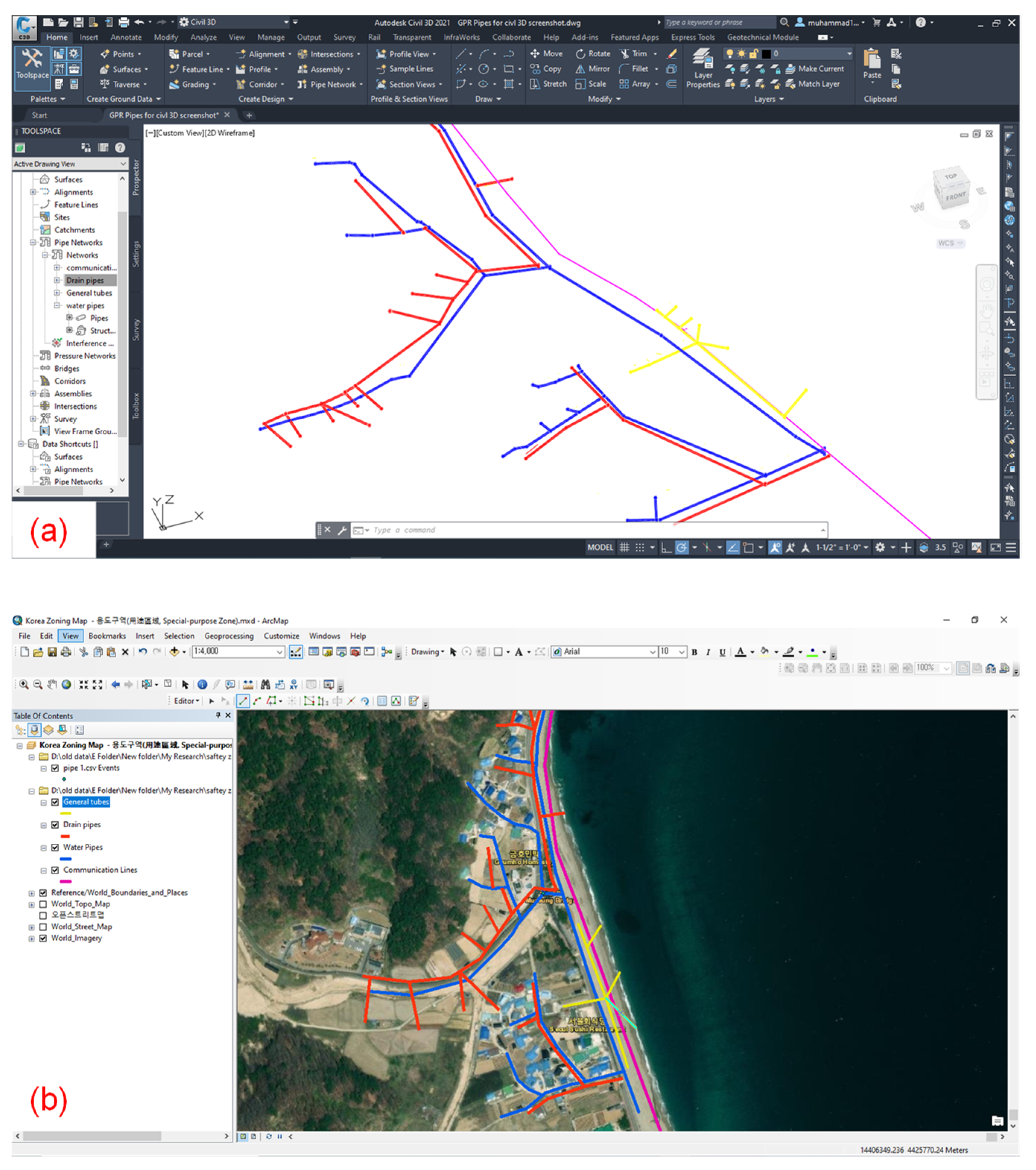This screenshot has width=1036, height=1170.
Task: Click the ArcMap Zoom In tool
Action: coord(23,685)
